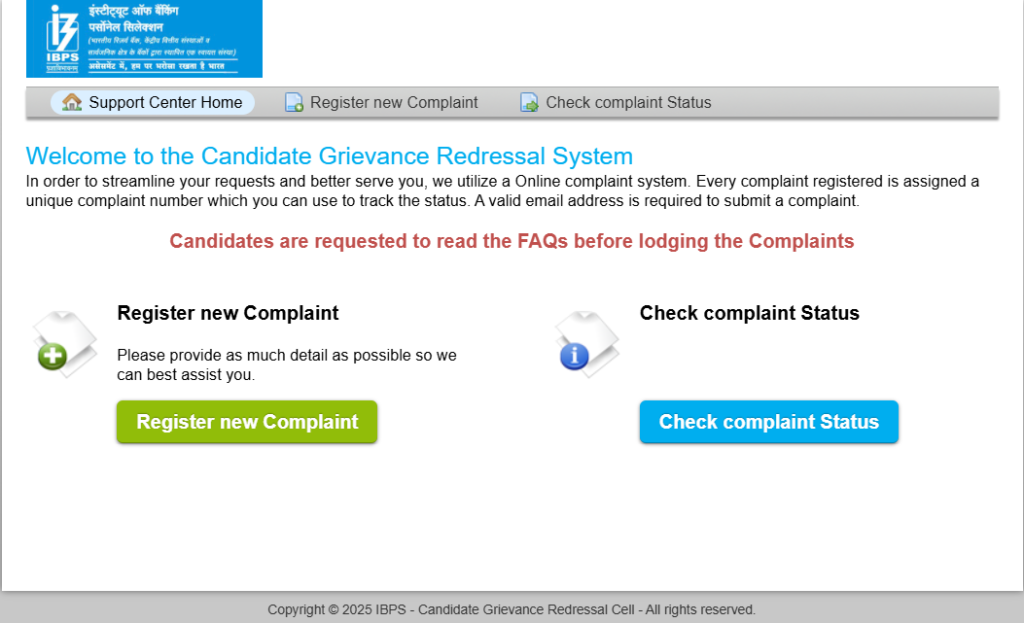Screen dimensions: 1024x623
Task: Click the red FAQs notice text
Action: click(x=511, y=242)
